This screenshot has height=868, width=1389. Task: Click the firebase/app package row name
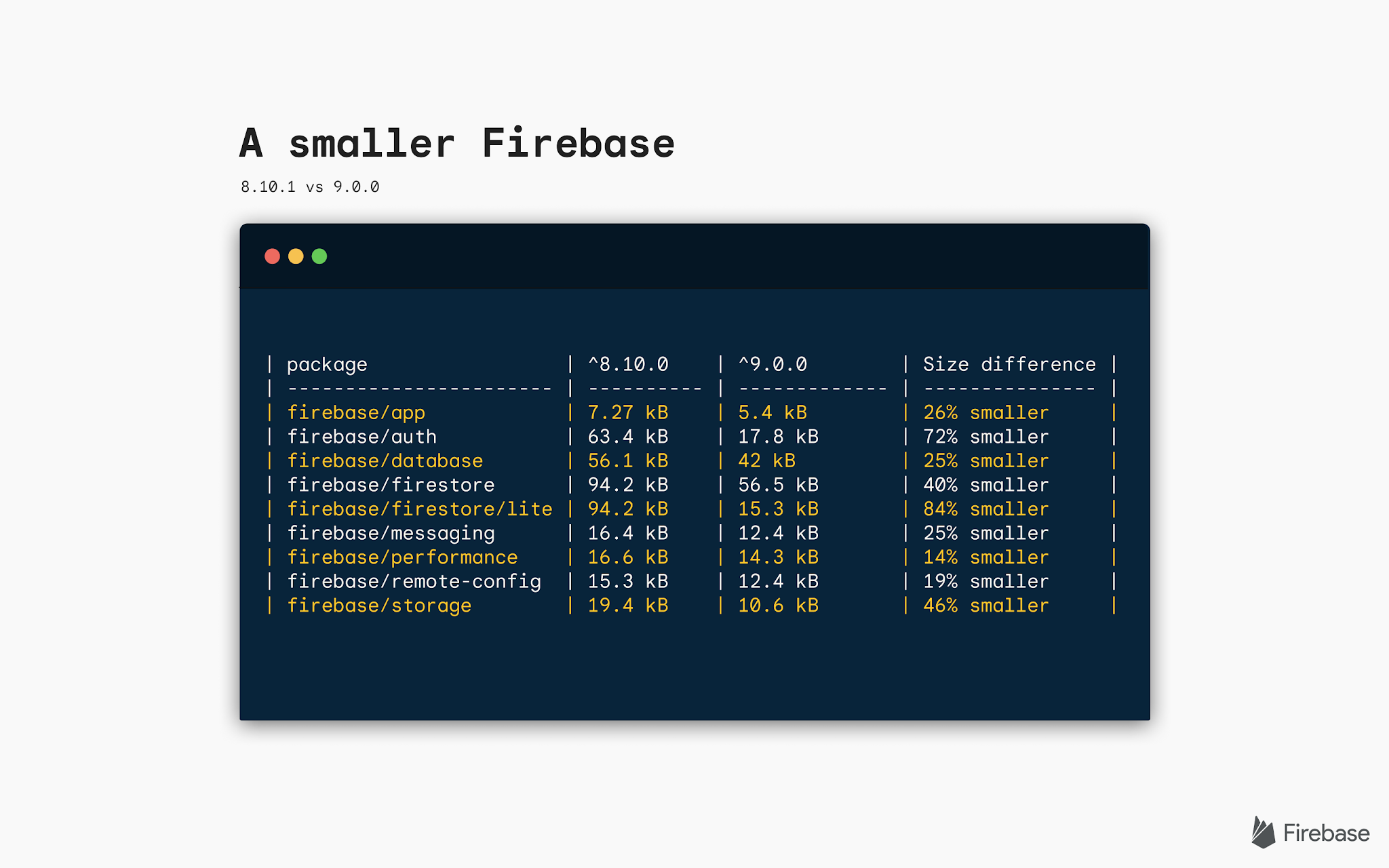point(356,413)
